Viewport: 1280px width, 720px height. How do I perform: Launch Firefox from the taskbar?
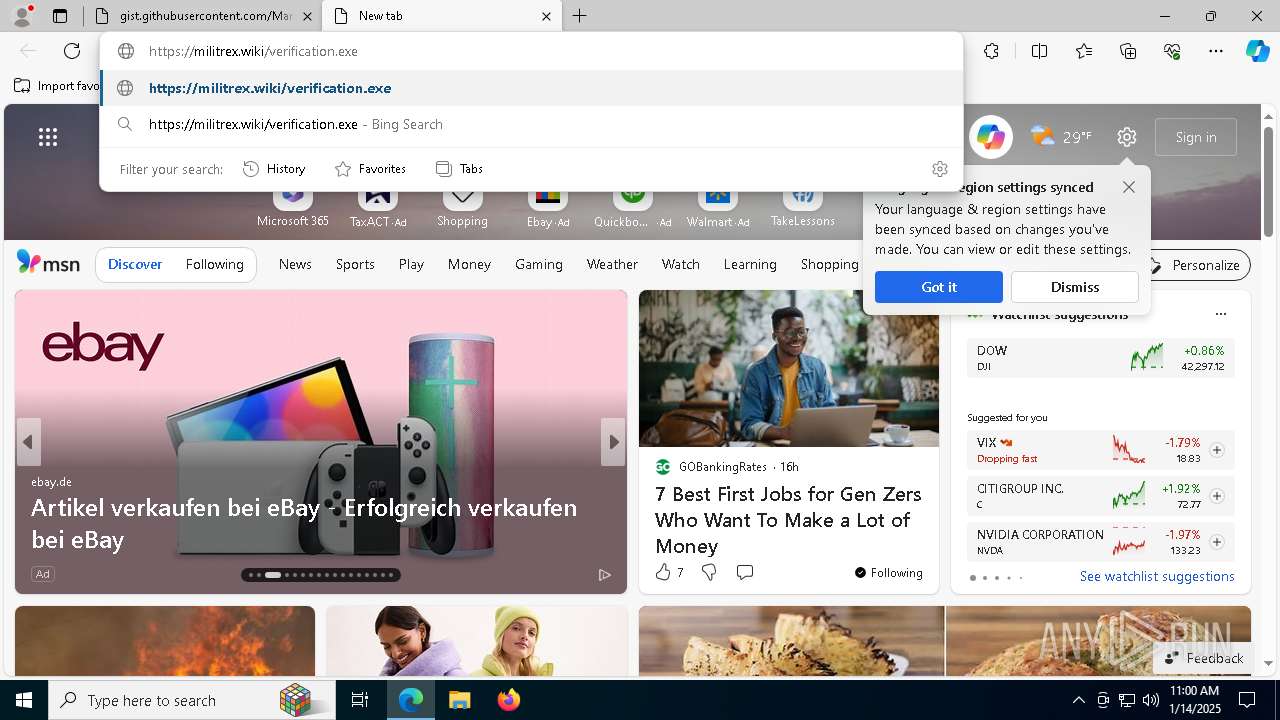point(508,700)
